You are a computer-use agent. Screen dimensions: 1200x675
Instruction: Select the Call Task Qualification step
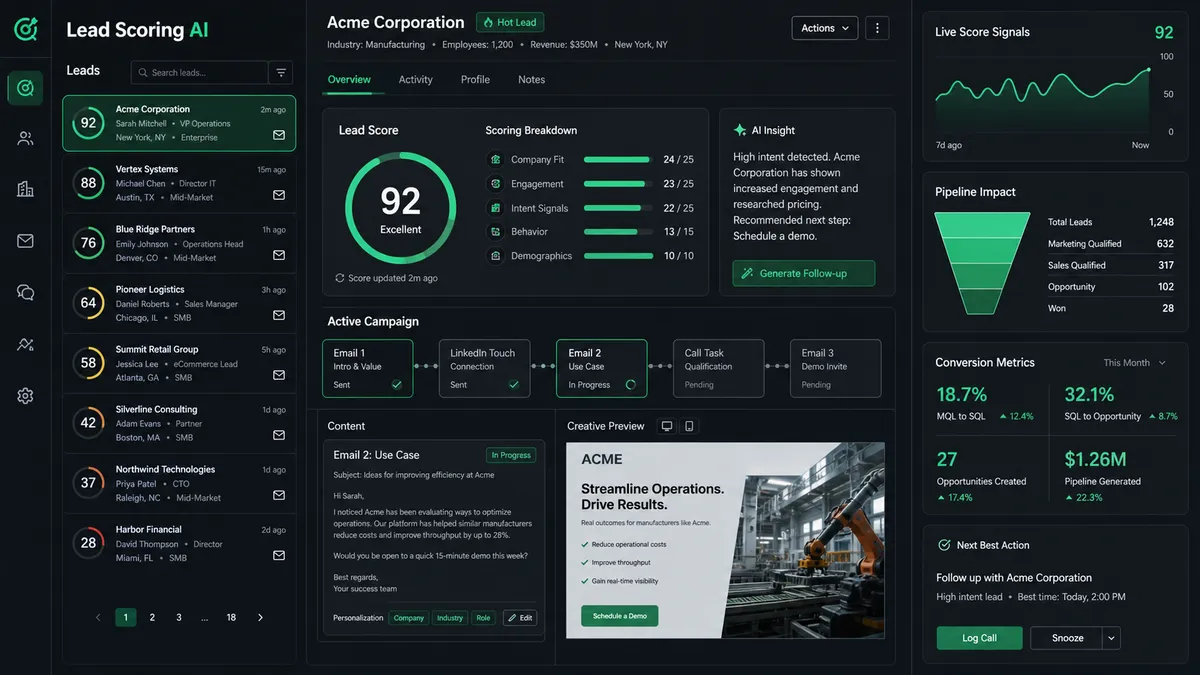point(718,368)
